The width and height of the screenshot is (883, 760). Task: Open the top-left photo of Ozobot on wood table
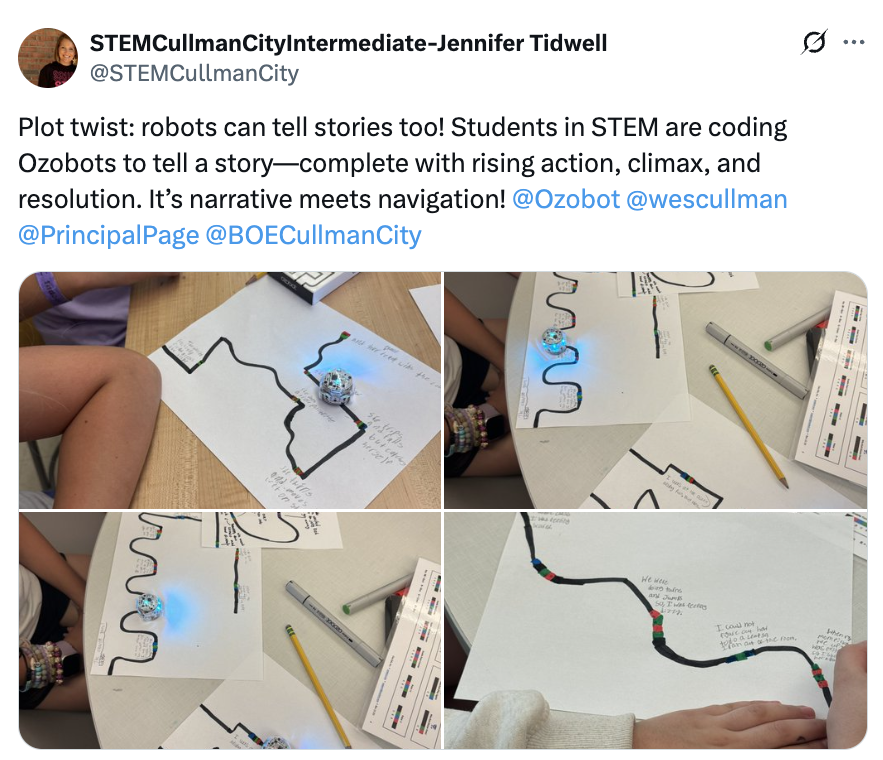coord(230,390)
